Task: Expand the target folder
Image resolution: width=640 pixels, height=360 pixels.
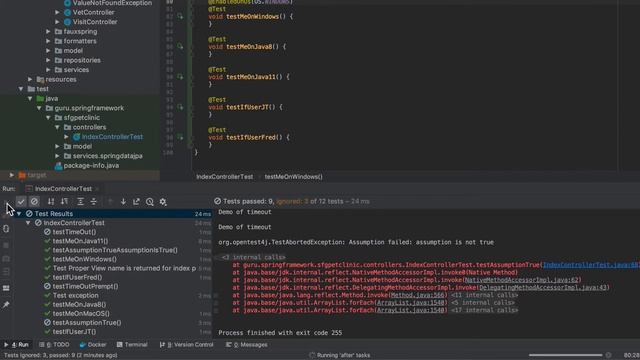Action: click(12, 175)
